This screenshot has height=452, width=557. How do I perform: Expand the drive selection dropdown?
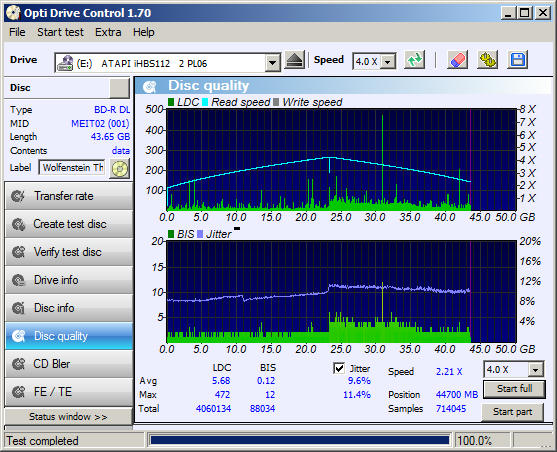coord(272,64)
